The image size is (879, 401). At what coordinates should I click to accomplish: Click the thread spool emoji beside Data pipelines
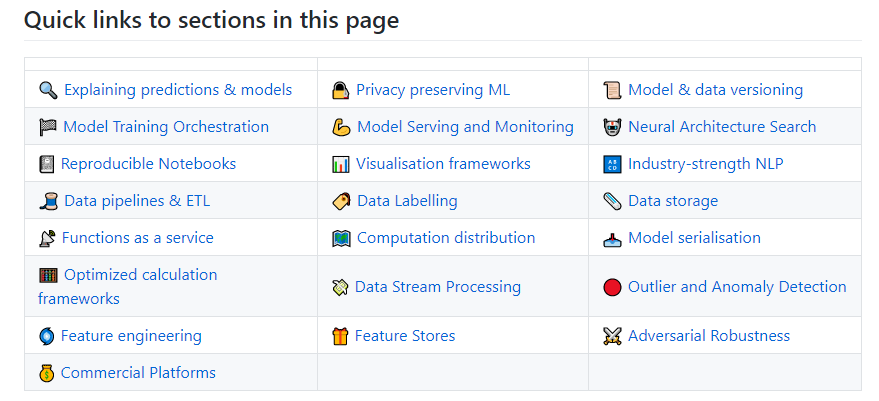click(x=48, y=201)
